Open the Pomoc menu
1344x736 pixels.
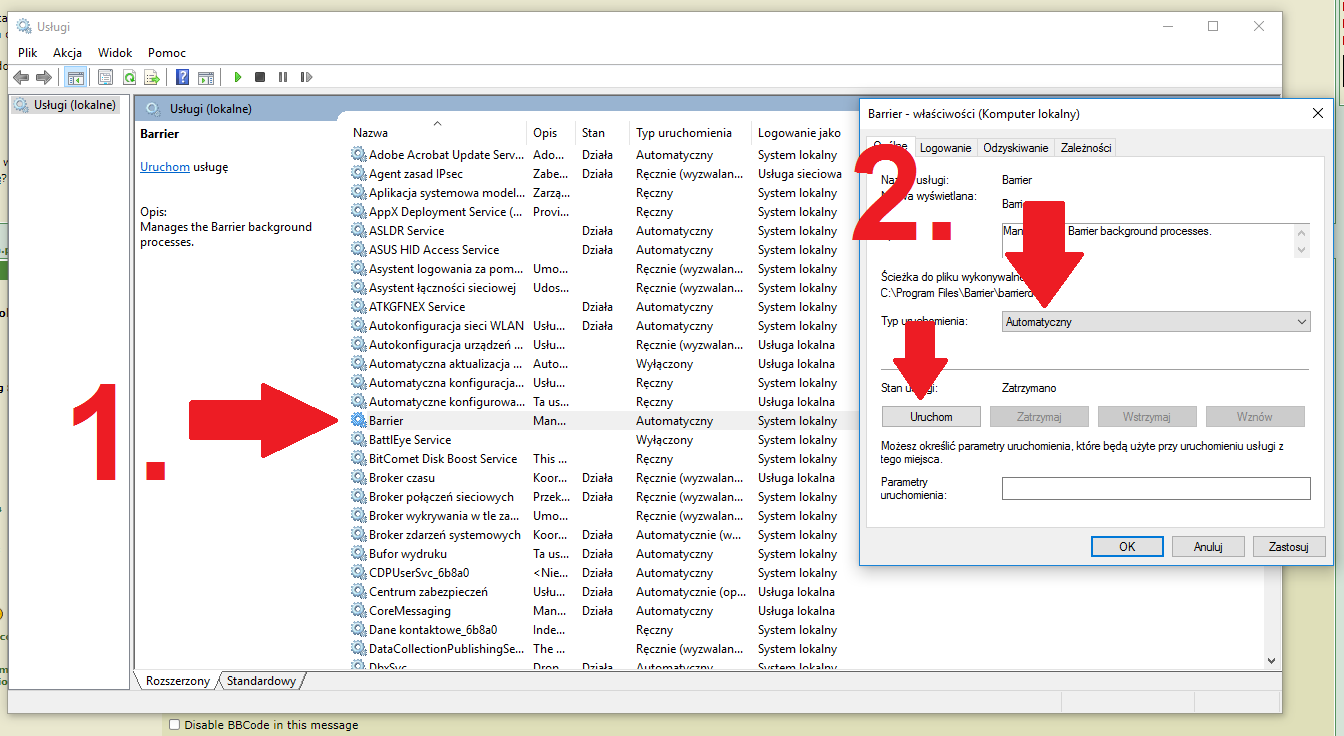pos(167,53)
